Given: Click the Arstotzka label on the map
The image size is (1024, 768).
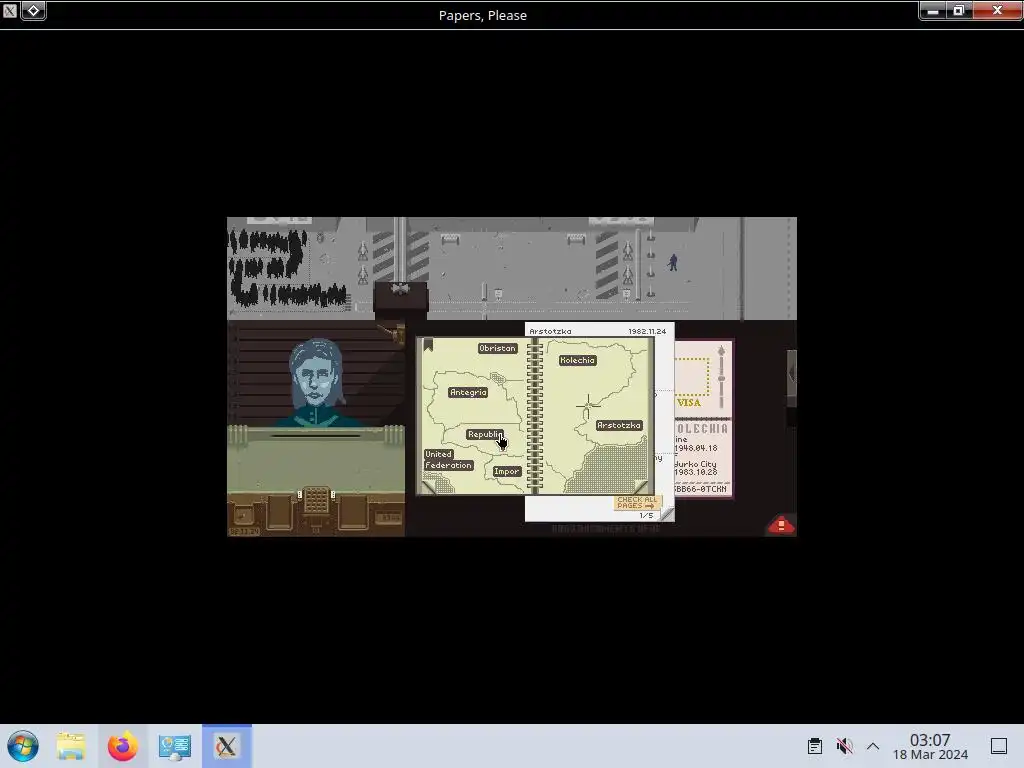Looking at the screenshot, I should [619, 425].
